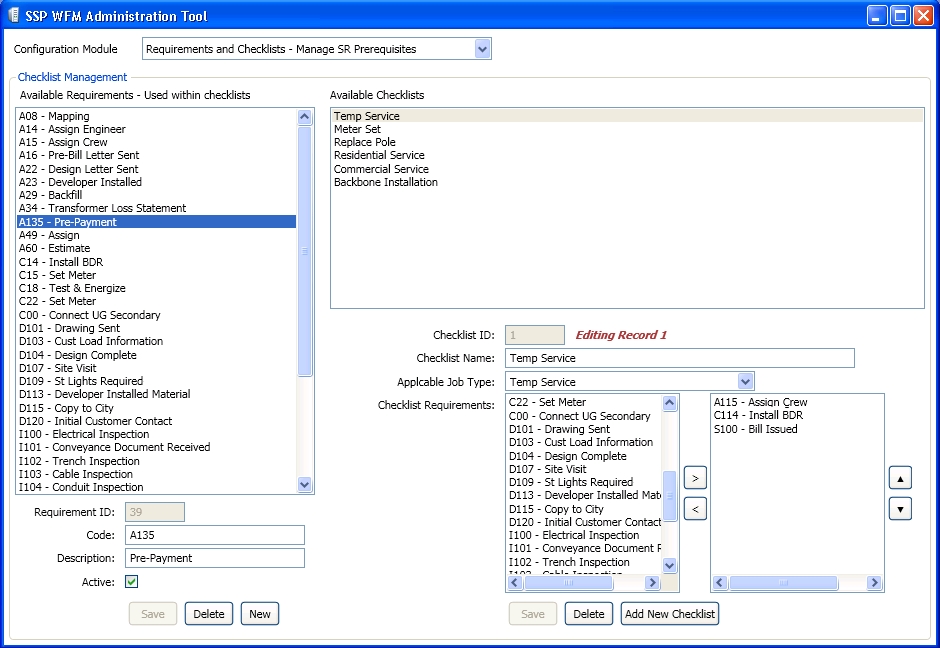The height and width of the screenshot is (648, 940).
Task: Click the Add New Checklist button
Action: pyautogui.click(x=669, y=613)
